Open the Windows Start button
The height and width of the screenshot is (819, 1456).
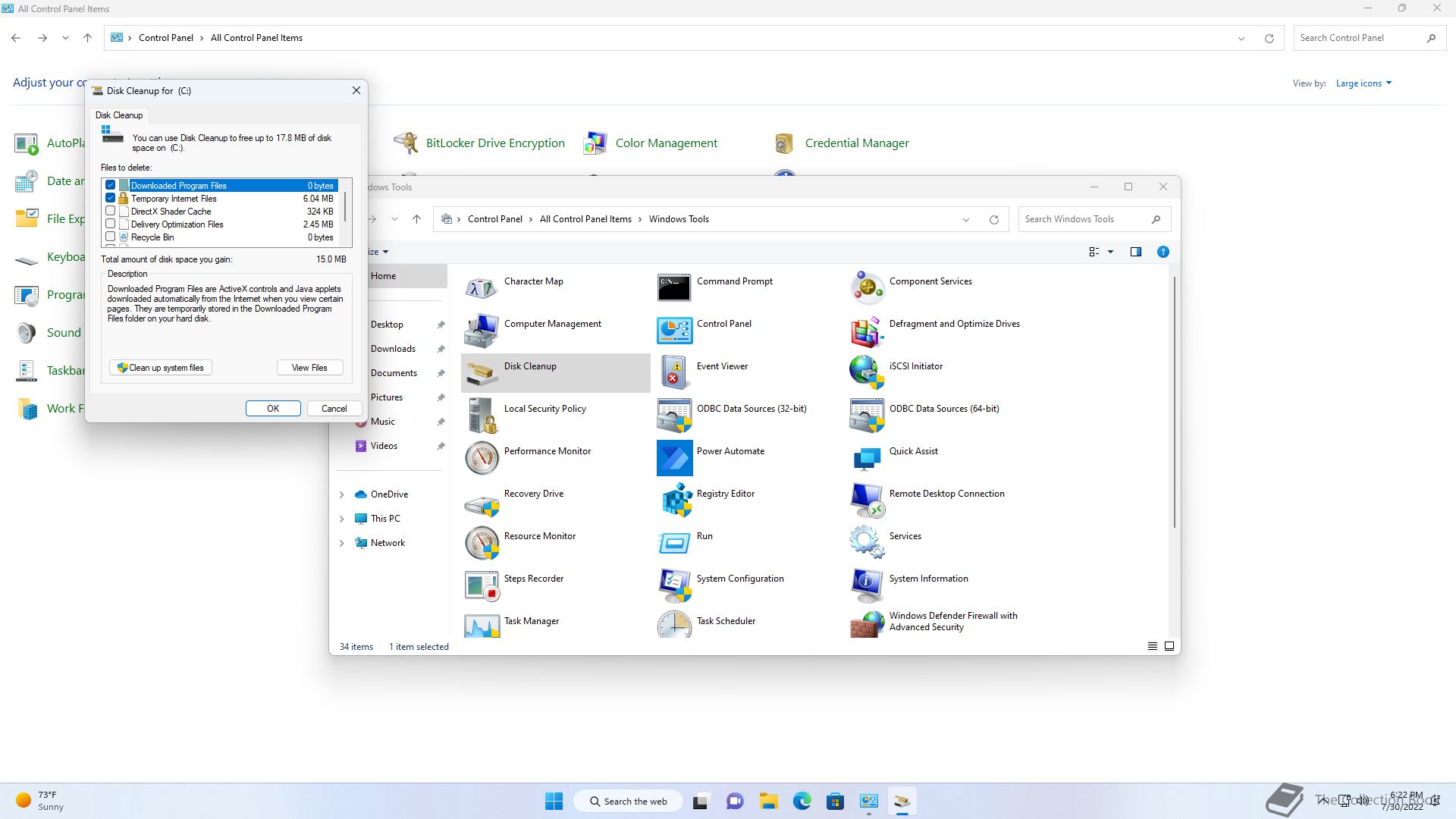pyautogui.click(x=554, y=802)
